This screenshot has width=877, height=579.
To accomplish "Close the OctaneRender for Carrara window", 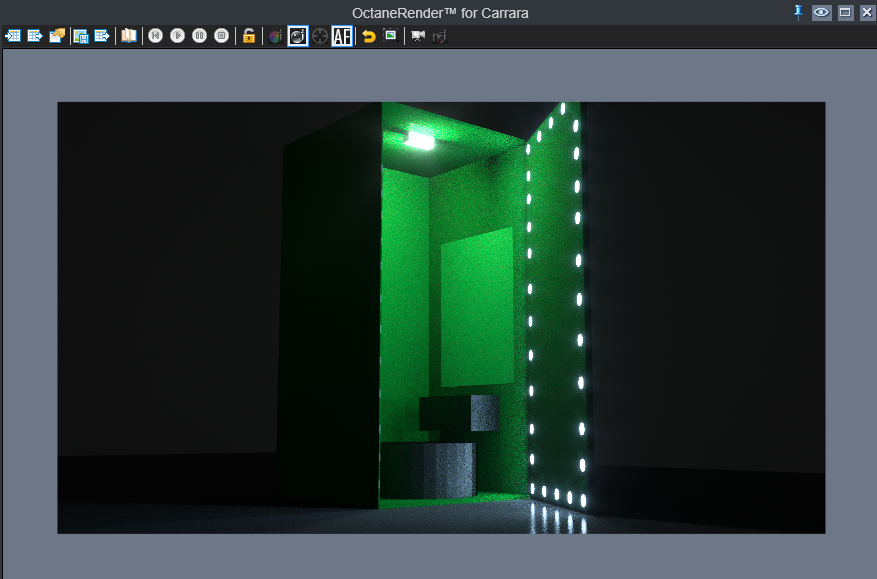I will click(x=867, y=12).
